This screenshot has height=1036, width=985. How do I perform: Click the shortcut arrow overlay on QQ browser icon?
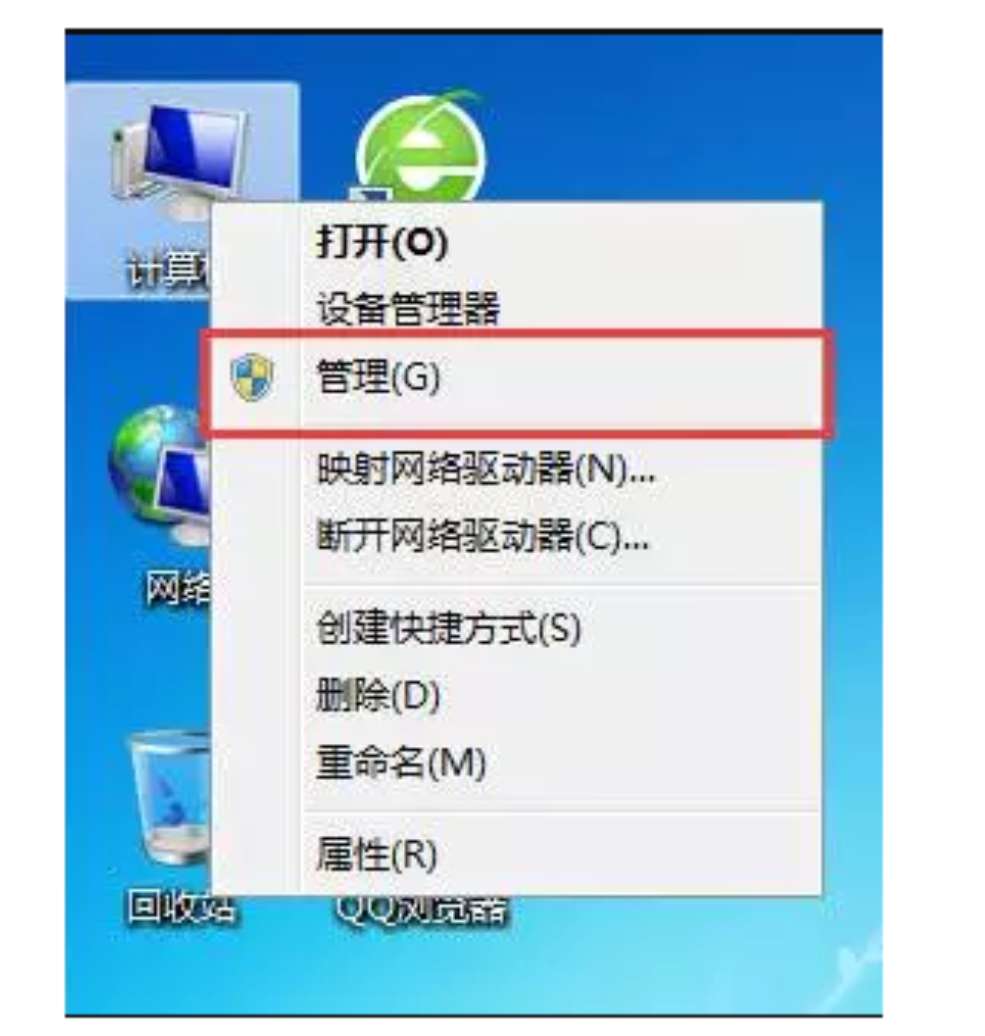point(371,196)
